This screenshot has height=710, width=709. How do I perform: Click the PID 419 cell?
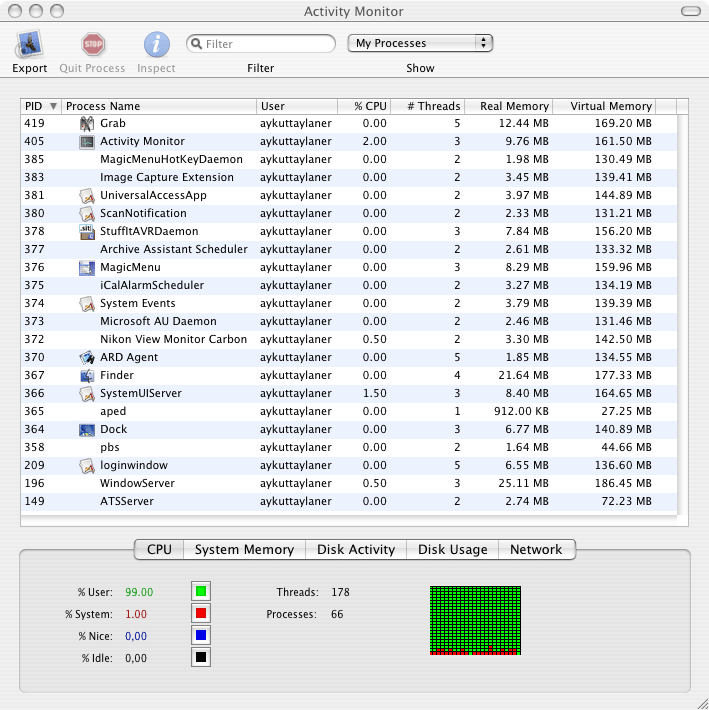(x=34, y=123)
